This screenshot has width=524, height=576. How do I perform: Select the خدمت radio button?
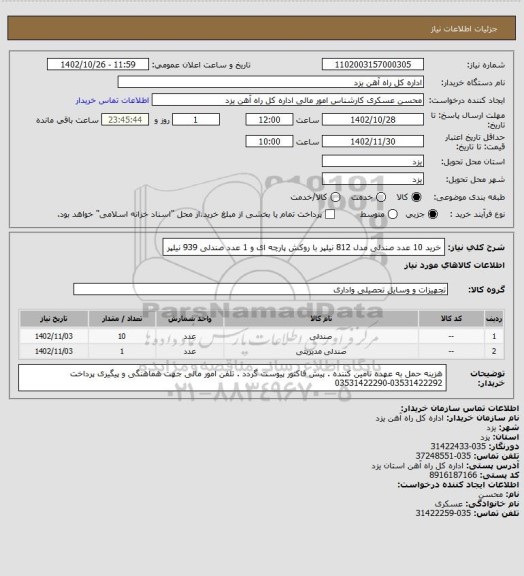[381, 197]
